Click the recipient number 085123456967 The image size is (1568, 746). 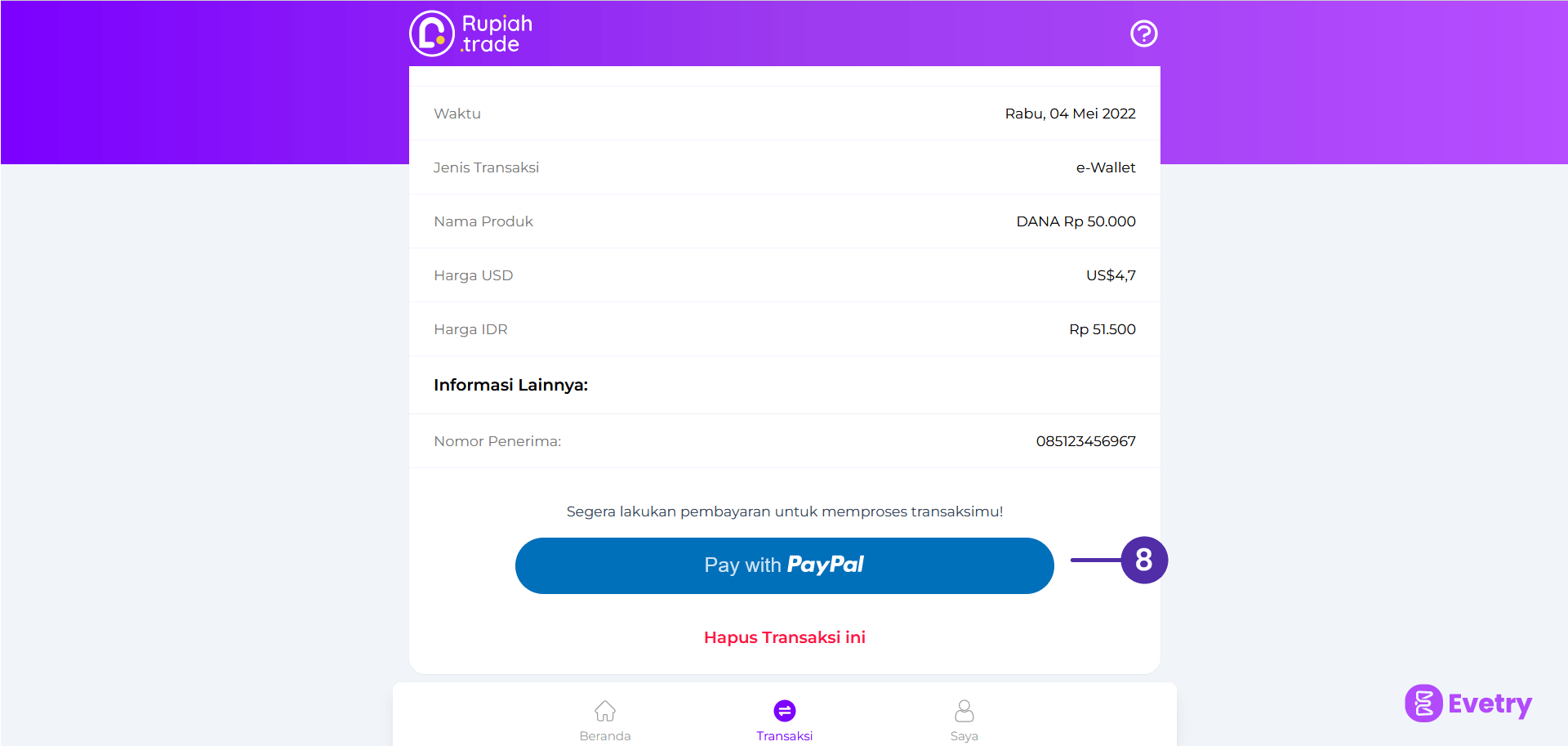[1085, 441]
